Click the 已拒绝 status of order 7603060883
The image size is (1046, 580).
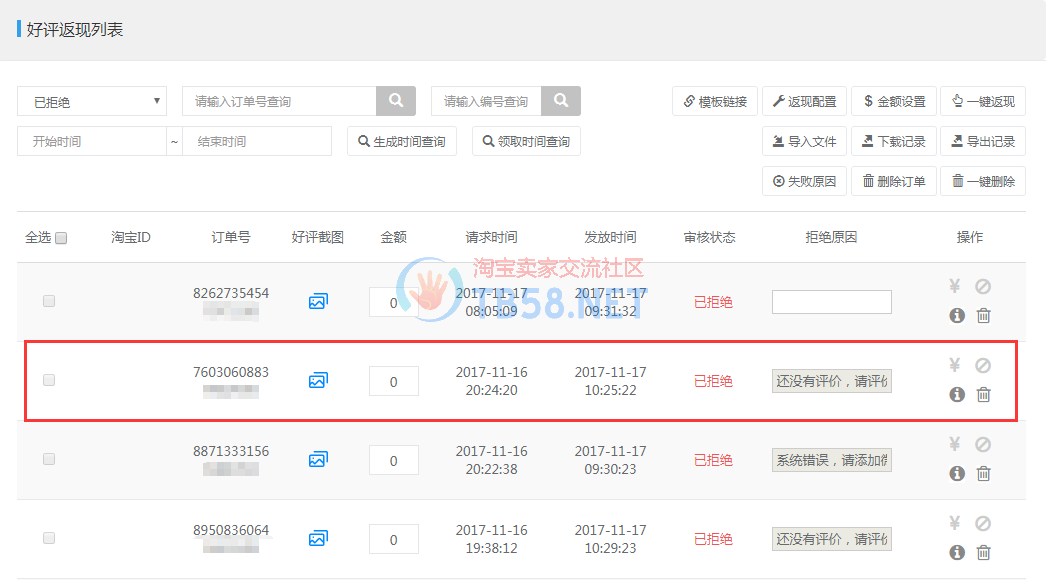point(713,381)
